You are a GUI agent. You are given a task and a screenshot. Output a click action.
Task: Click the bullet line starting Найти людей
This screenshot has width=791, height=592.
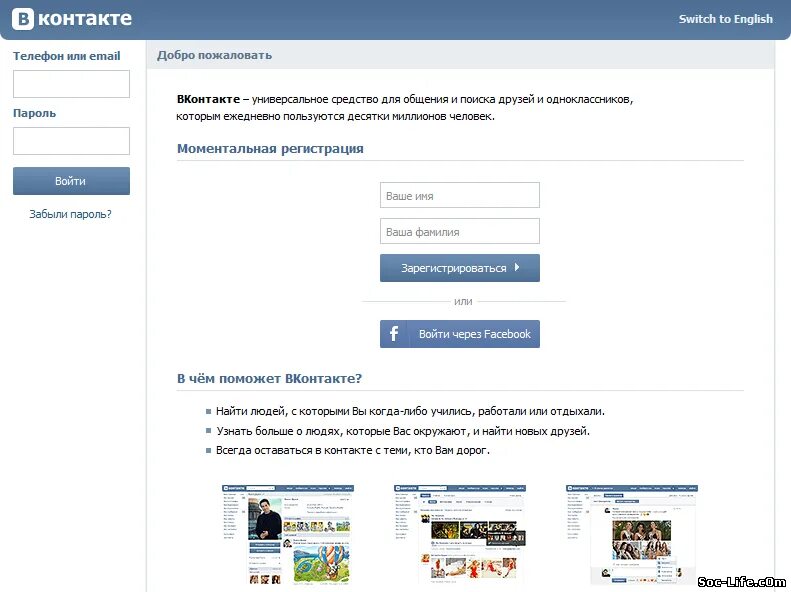point(410,411)
